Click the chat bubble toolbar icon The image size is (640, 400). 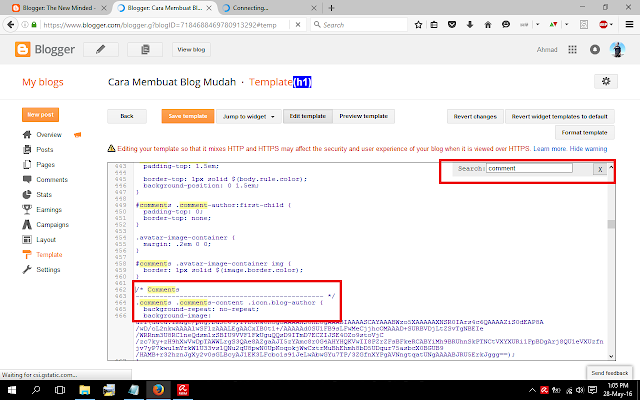[x=506, y=25]
